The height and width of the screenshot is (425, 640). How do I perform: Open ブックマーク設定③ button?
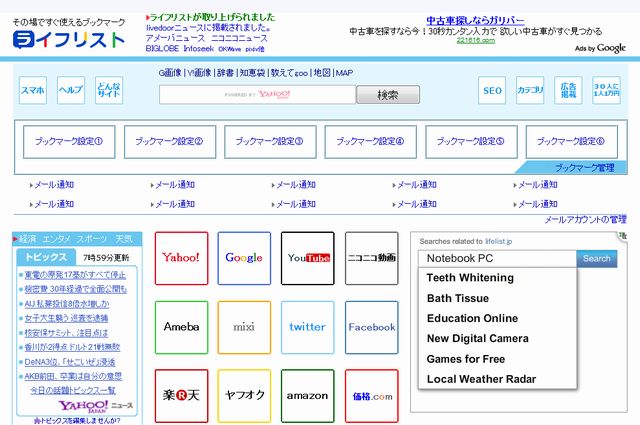[x=270, y=142]
